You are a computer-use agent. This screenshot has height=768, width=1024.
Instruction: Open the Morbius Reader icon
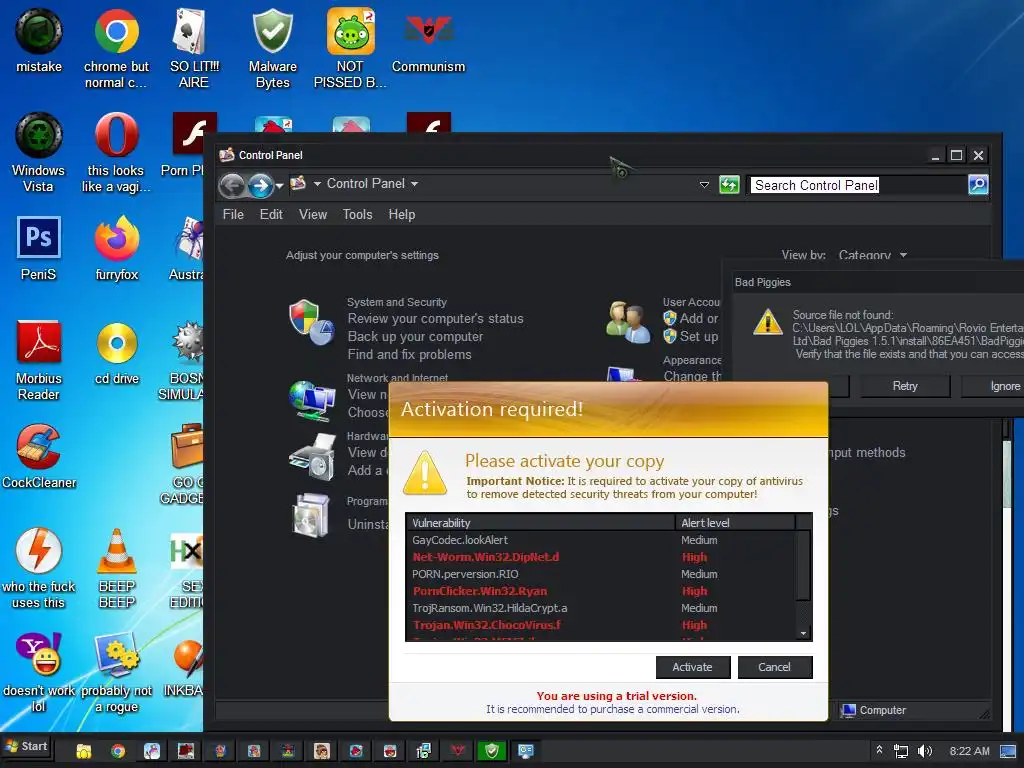[x=39, y=360]
